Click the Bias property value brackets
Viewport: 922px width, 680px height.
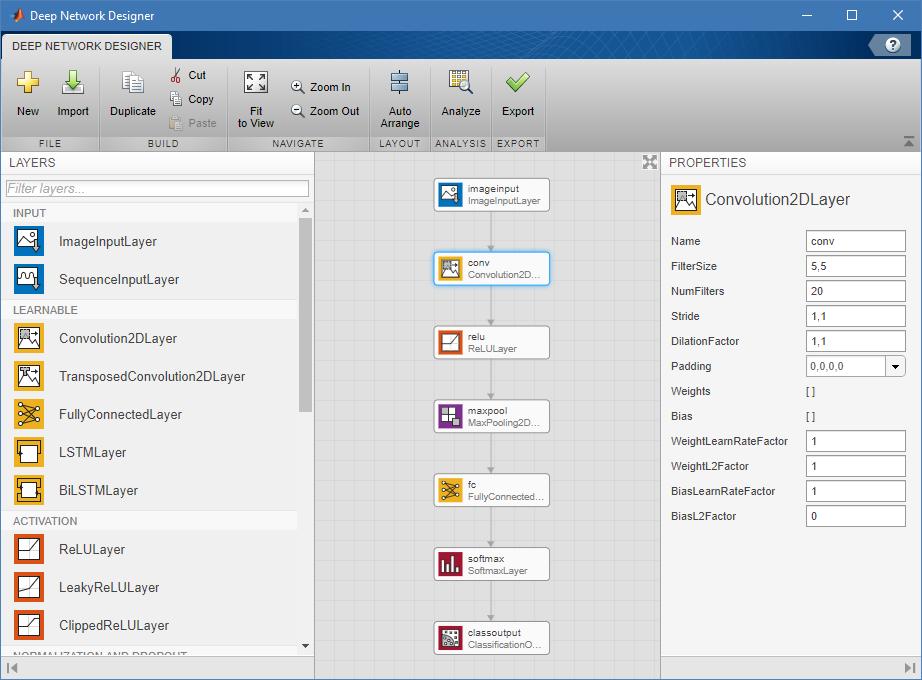point(810,416)
